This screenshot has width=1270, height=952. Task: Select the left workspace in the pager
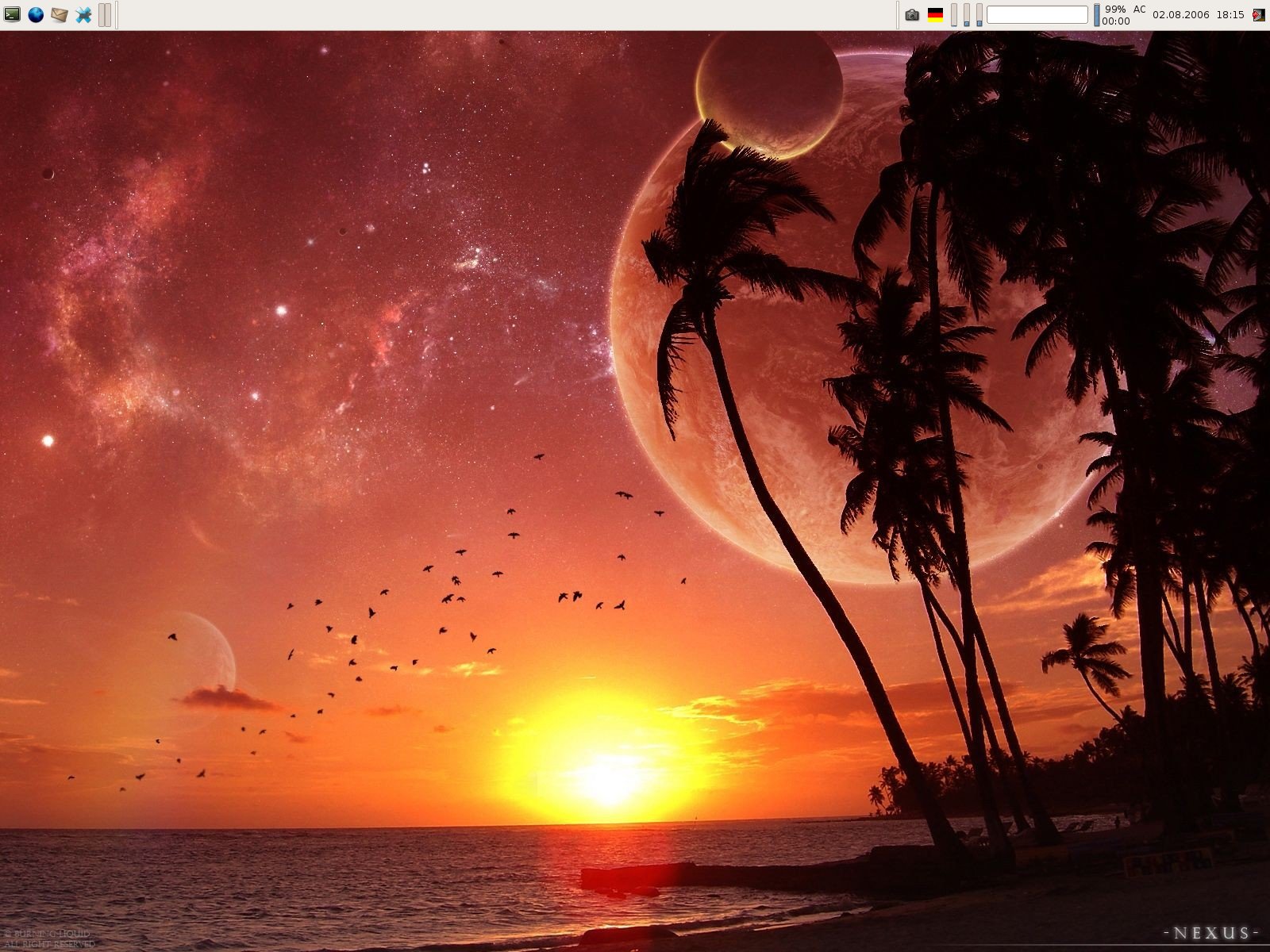click(x=101, y=13)
